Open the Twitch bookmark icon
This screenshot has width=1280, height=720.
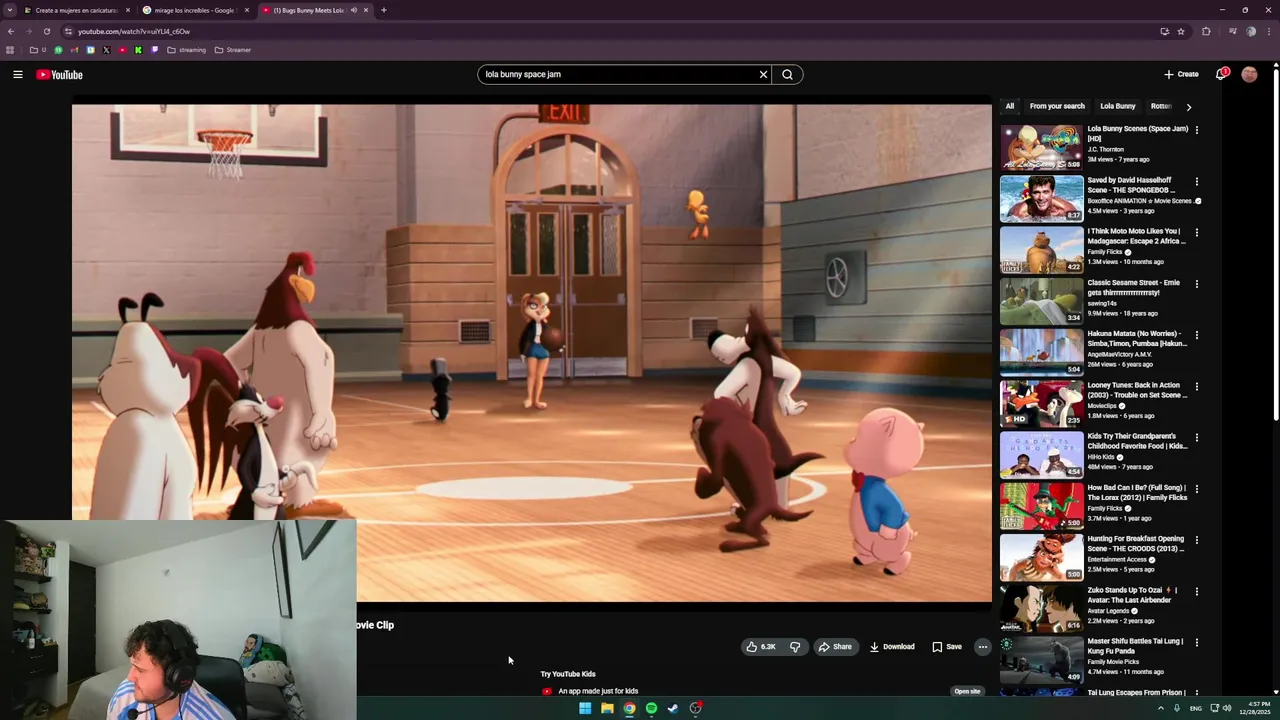click(154, 50)
